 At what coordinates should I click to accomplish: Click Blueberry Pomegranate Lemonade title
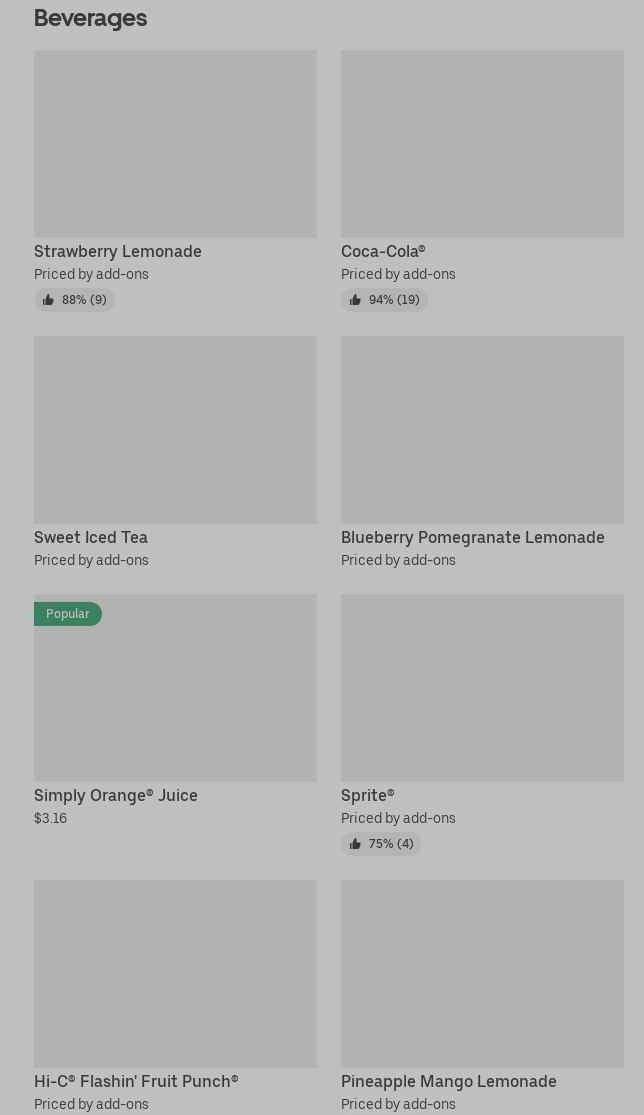(x=472, y=538)
